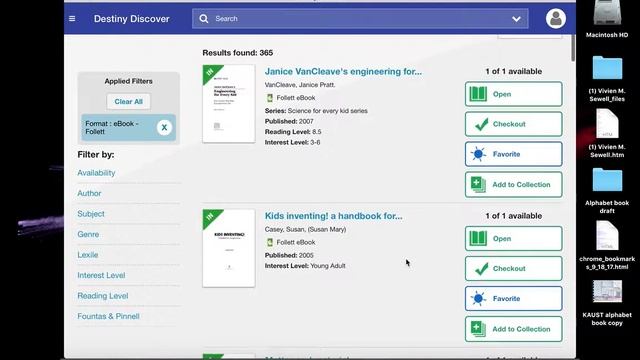
Task: Remove the Format eBook Follett filter
Action: (164, 128)
